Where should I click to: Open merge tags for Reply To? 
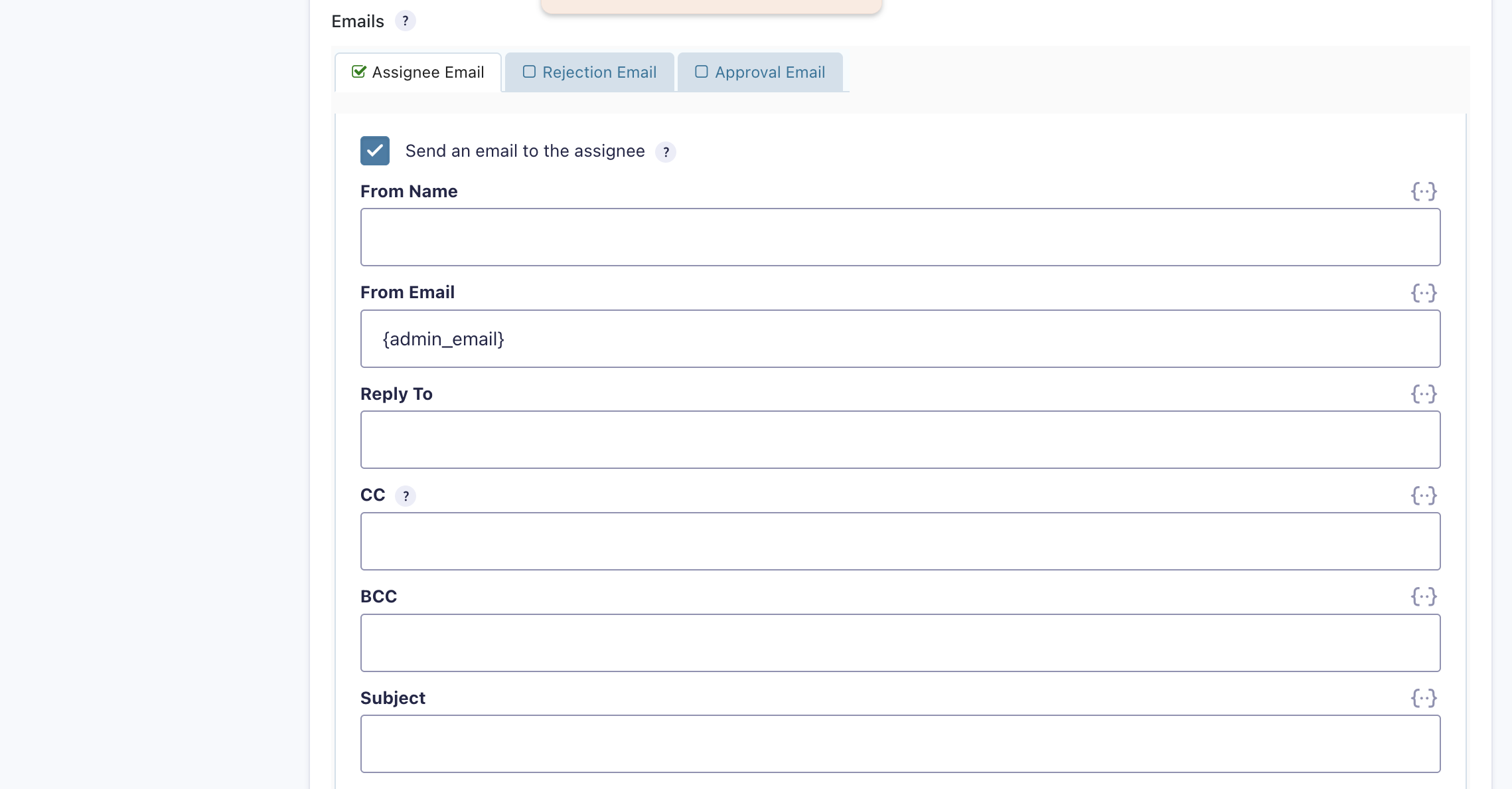tap(1424, 394)
